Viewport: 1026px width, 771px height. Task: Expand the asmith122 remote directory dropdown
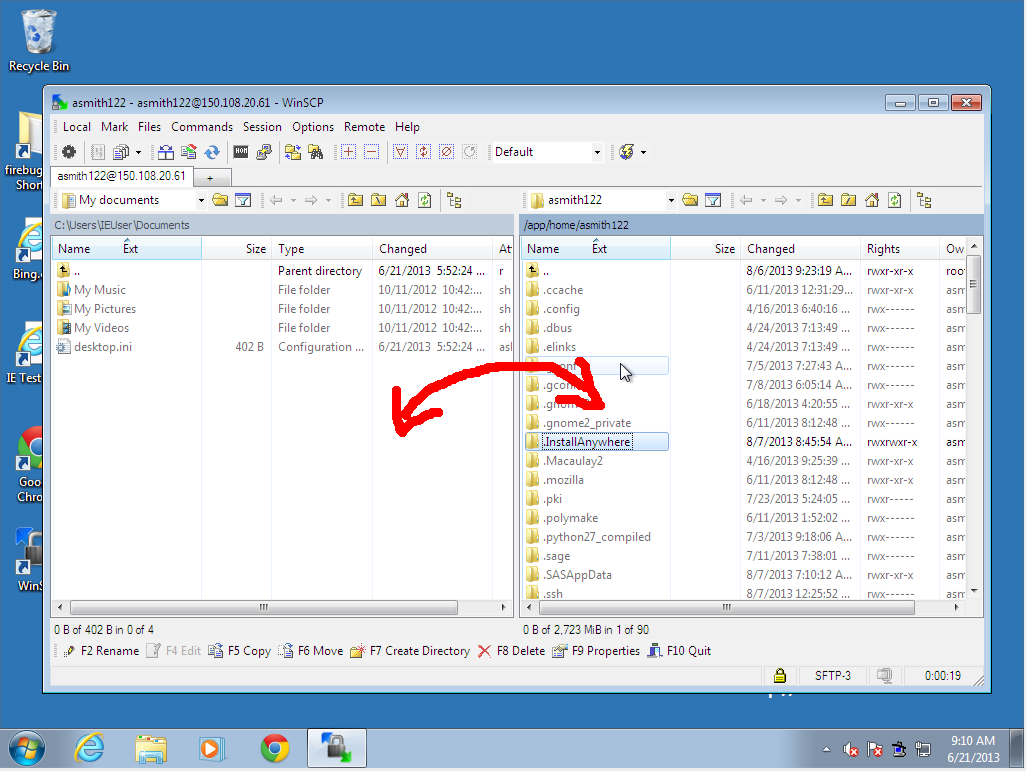[x=671, y=200]
